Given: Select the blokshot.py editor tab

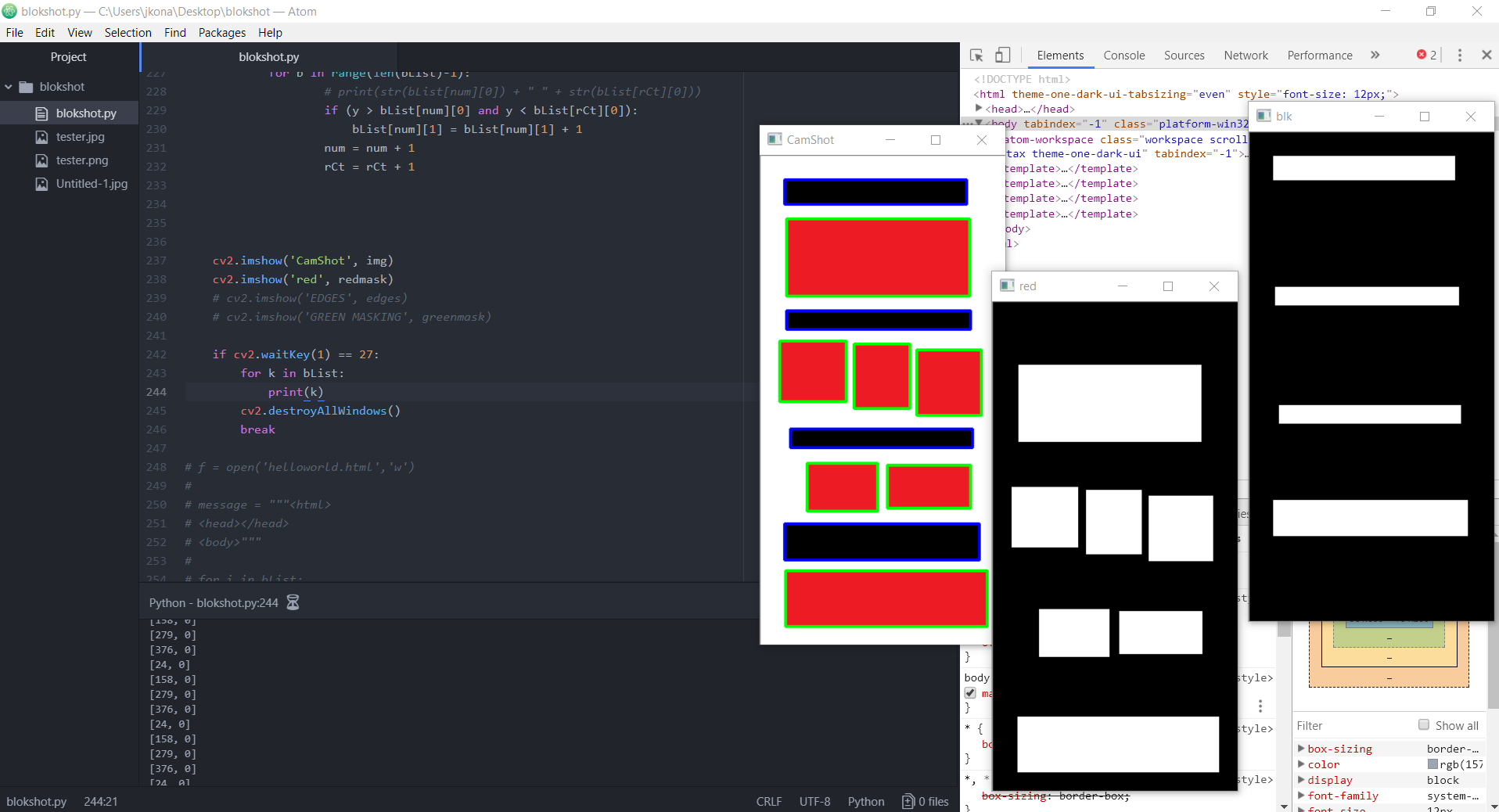Looking at the screenshot, I should point(269,57).
